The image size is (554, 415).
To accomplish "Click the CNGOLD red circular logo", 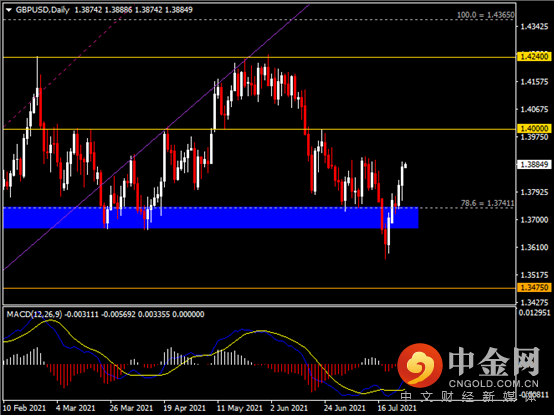I will tap(420, 366).
